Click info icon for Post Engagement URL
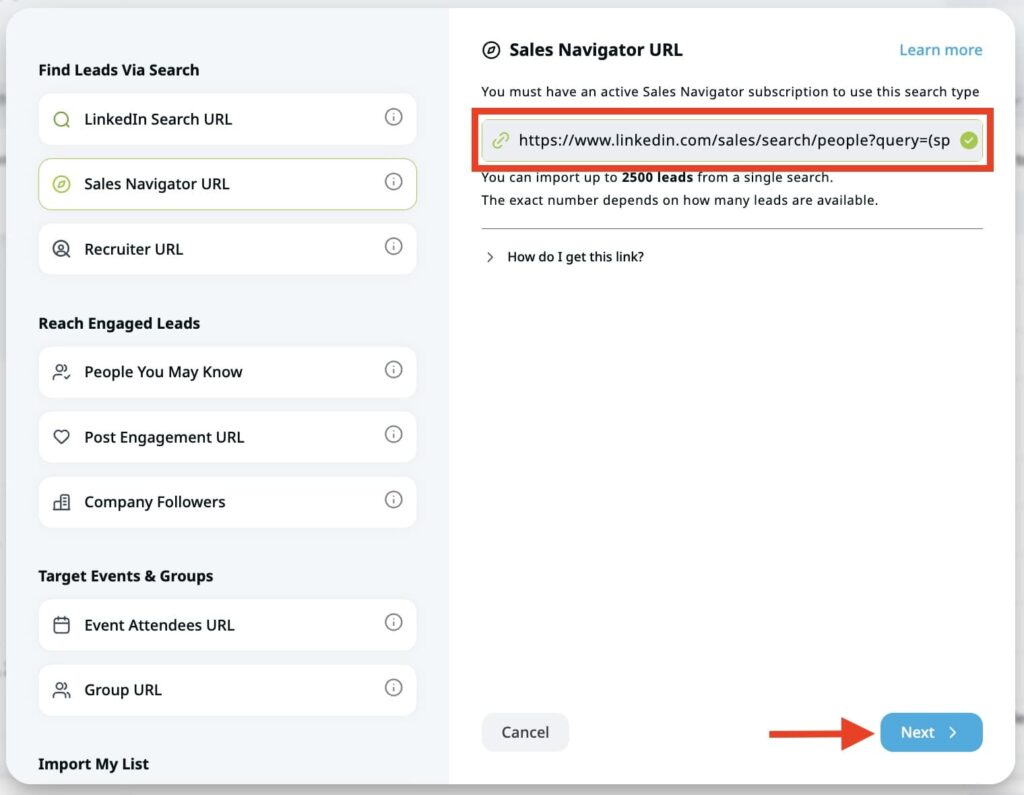1024x795 pixels. (x=393, y=434)
